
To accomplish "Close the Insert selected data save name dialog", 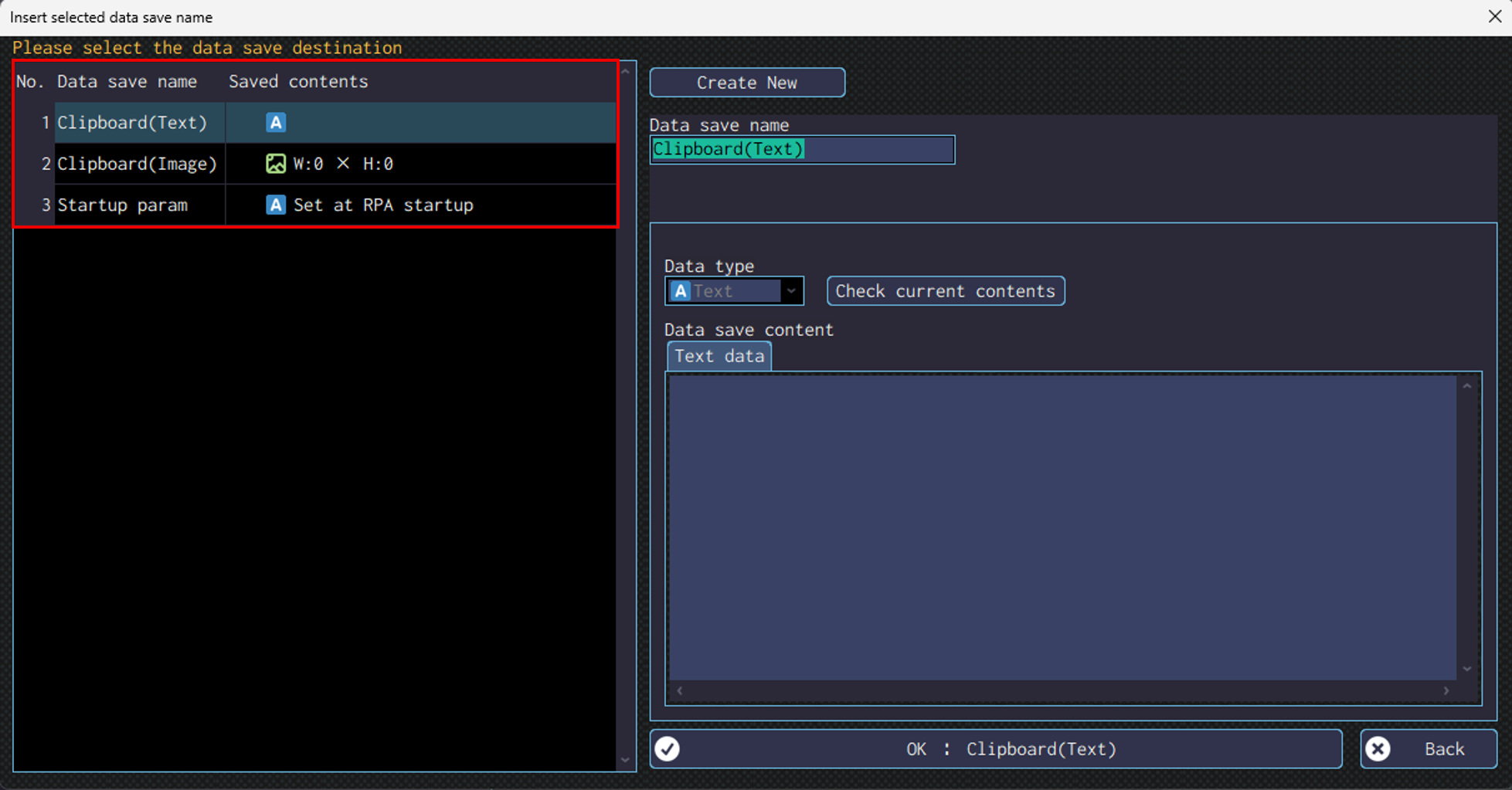I will tap(1494, 17).
